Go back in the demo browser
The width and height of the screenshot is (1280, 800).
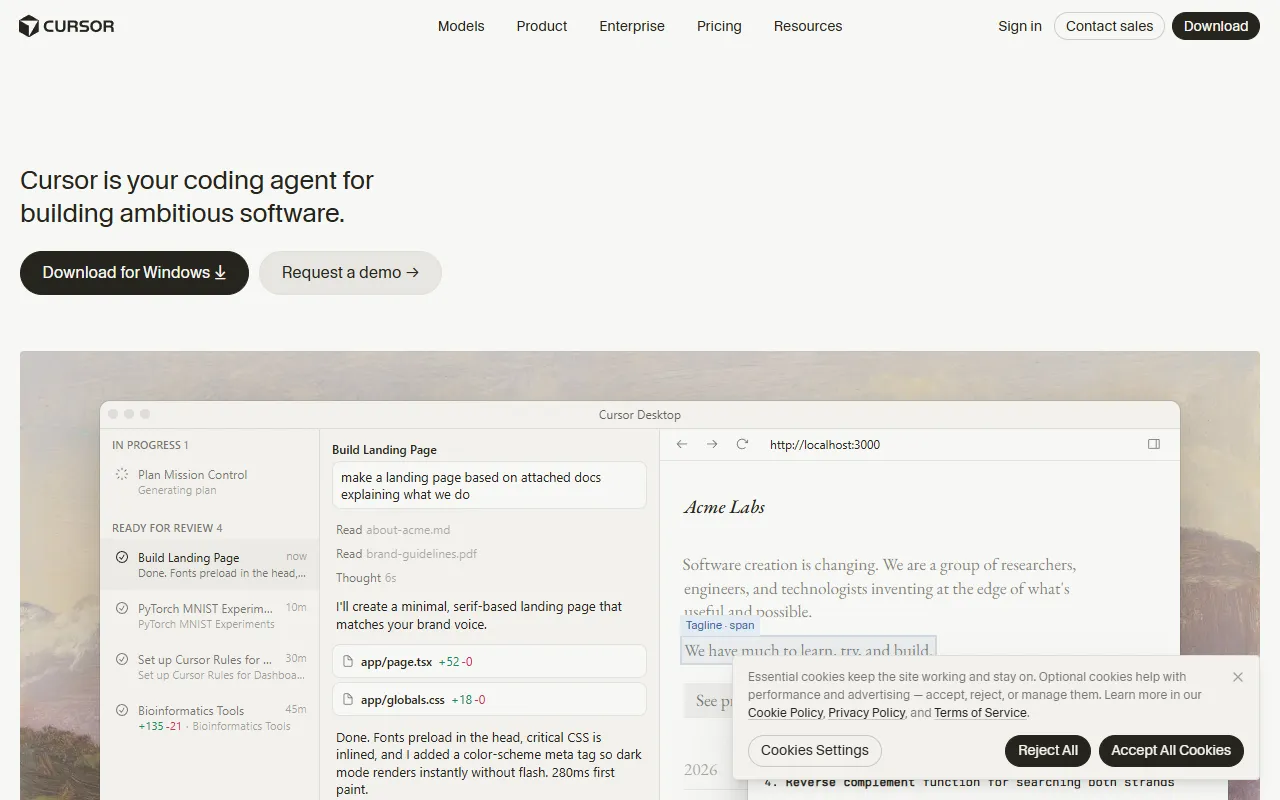(682, 444)
